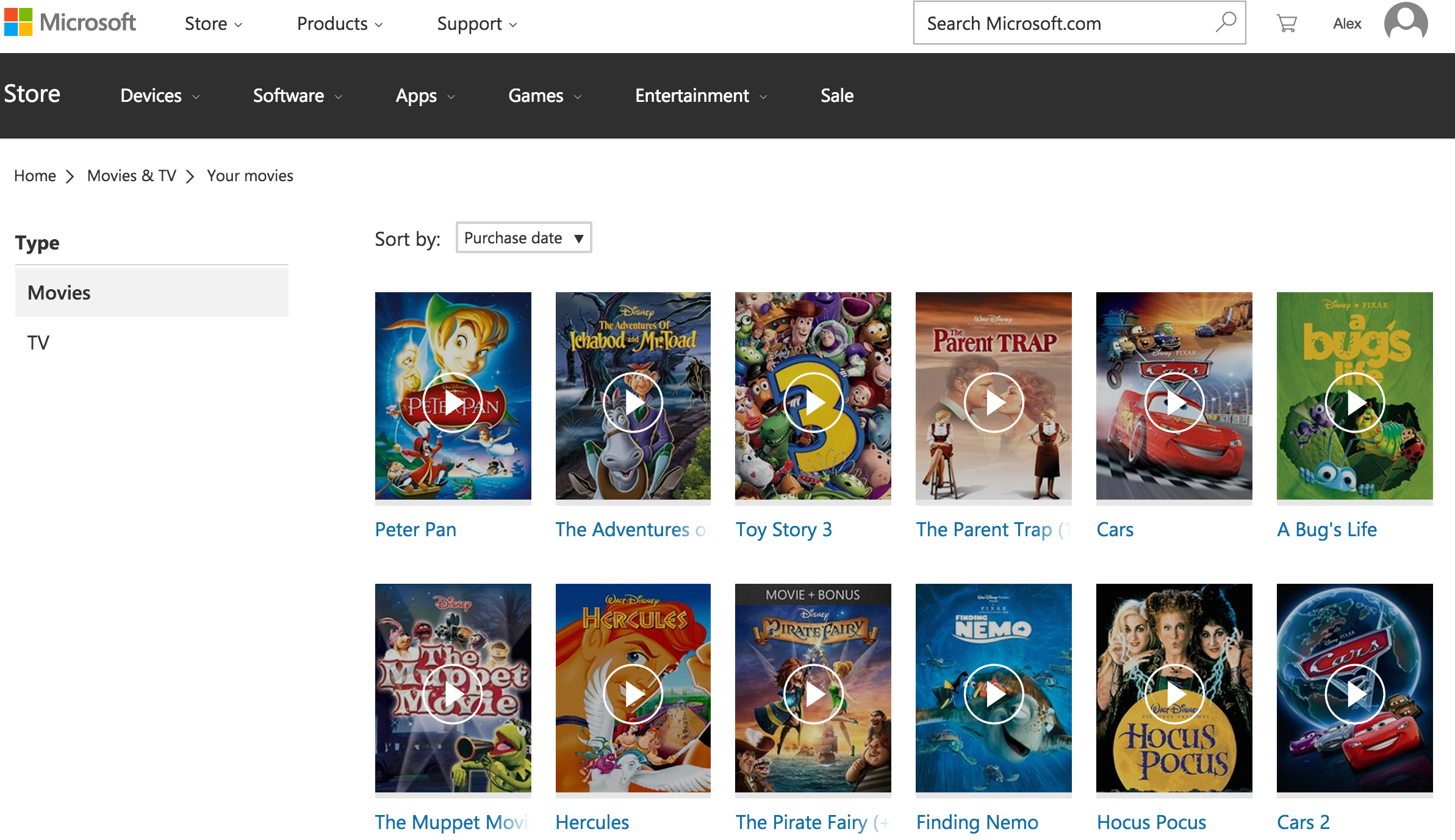Image resolution: width=1455 pixels, height=840 pixels.
Task: Select Alex account name
Action: pos(1346,23)
